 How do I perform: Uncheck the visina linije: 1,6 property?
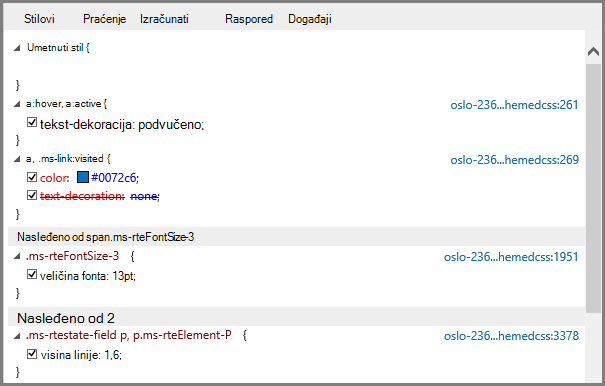(x=32, y=353)
